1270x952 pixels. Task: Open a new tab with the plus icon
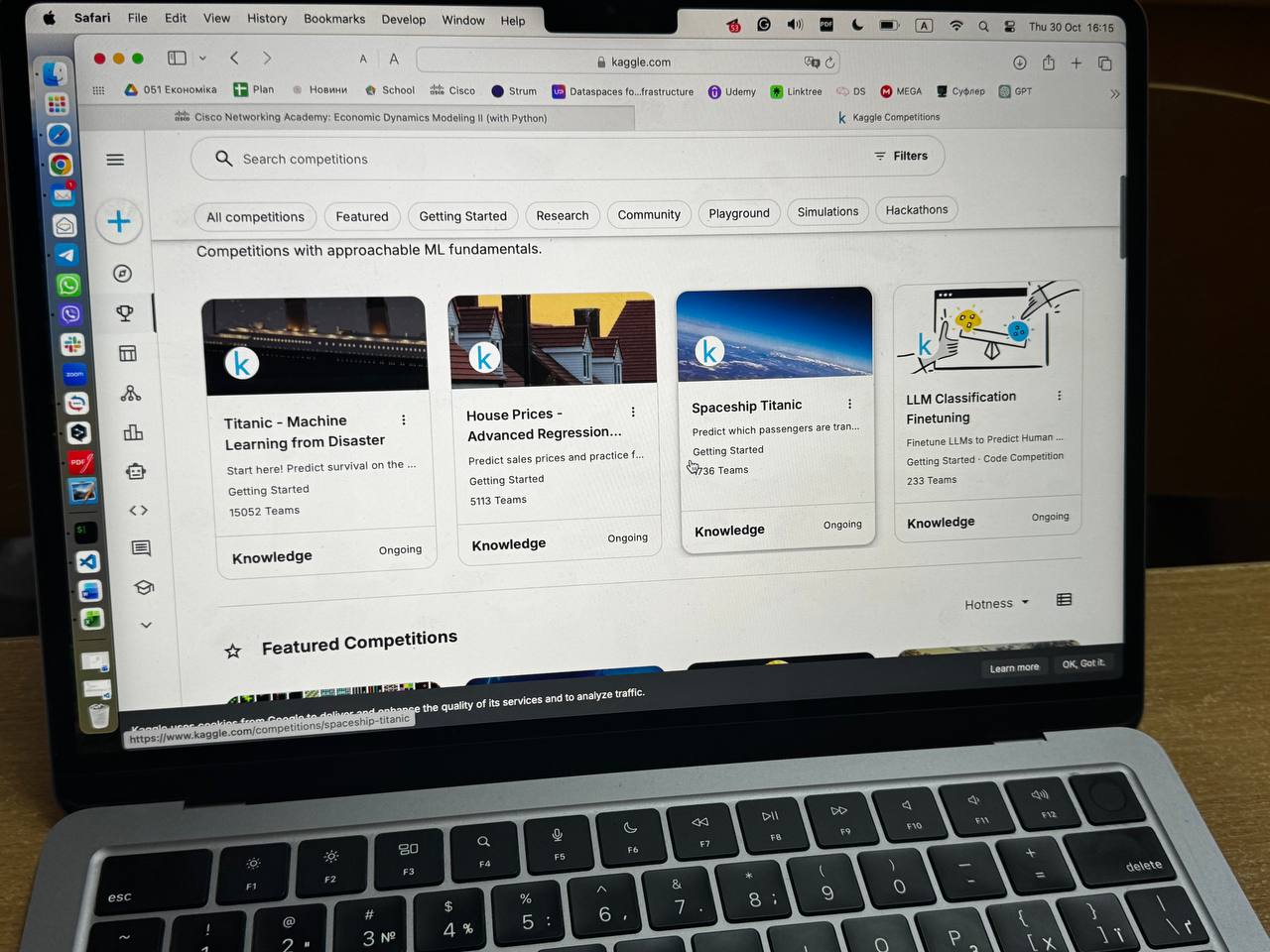(x=1077, y=63)
